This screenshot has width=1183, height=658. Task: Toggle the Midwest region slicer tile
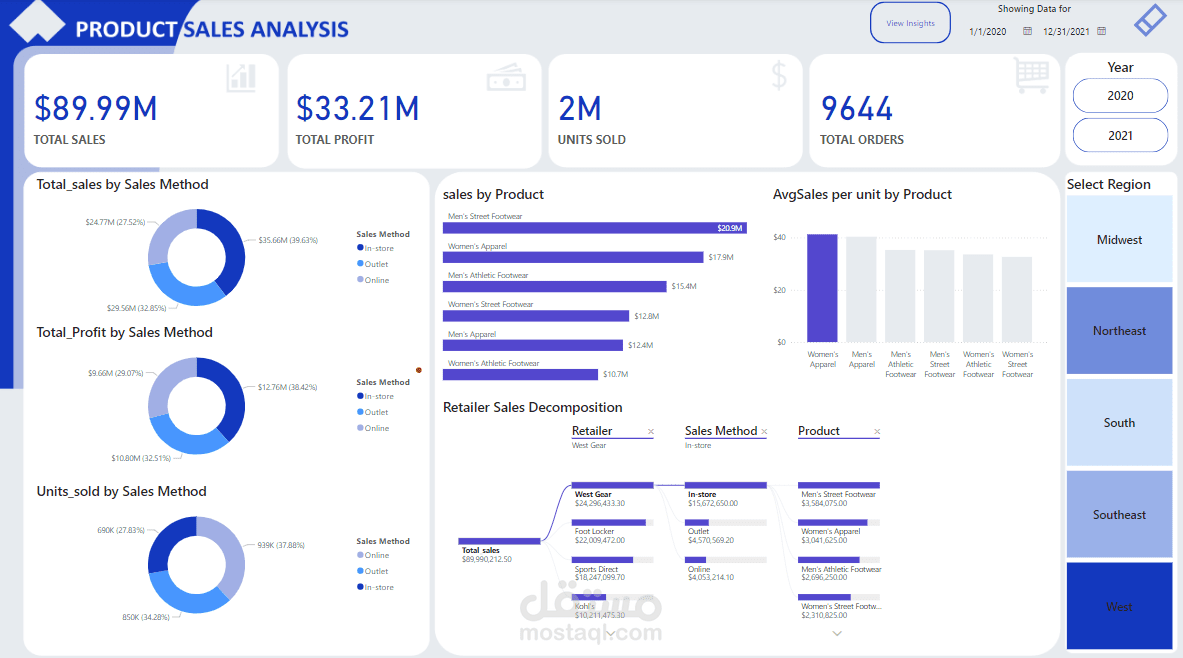(x=1120, y=239)
